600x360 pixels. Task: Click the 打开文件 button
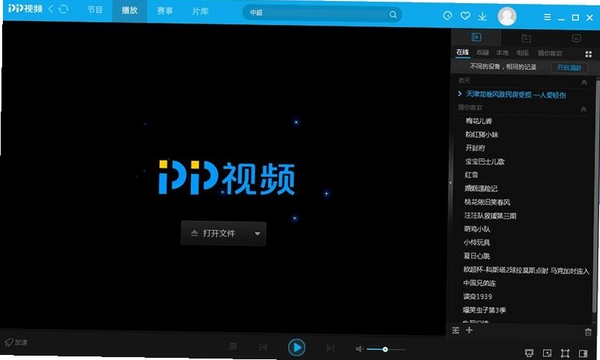click(x=214, y=233)
